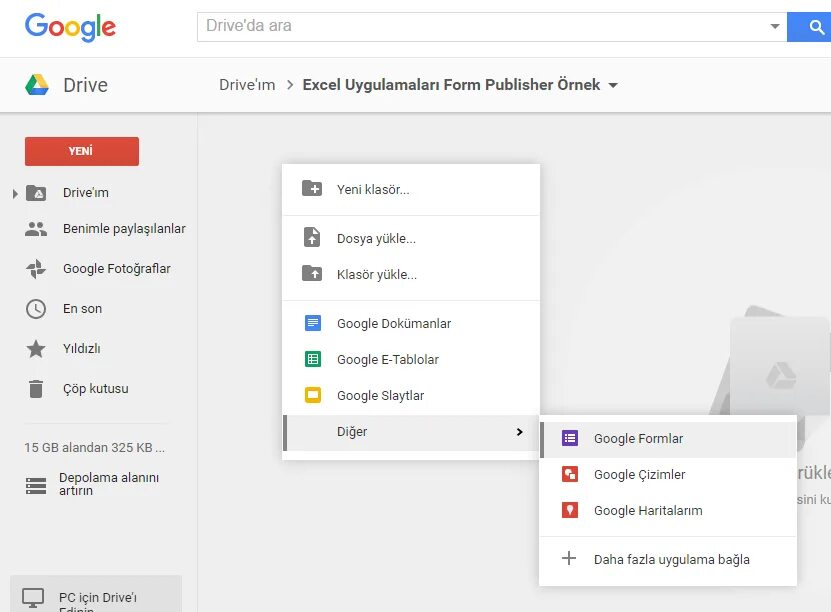This screenshot has height=612, width=831.
Task: Click the Çöp kutusu trash icon
Action: 36,388
